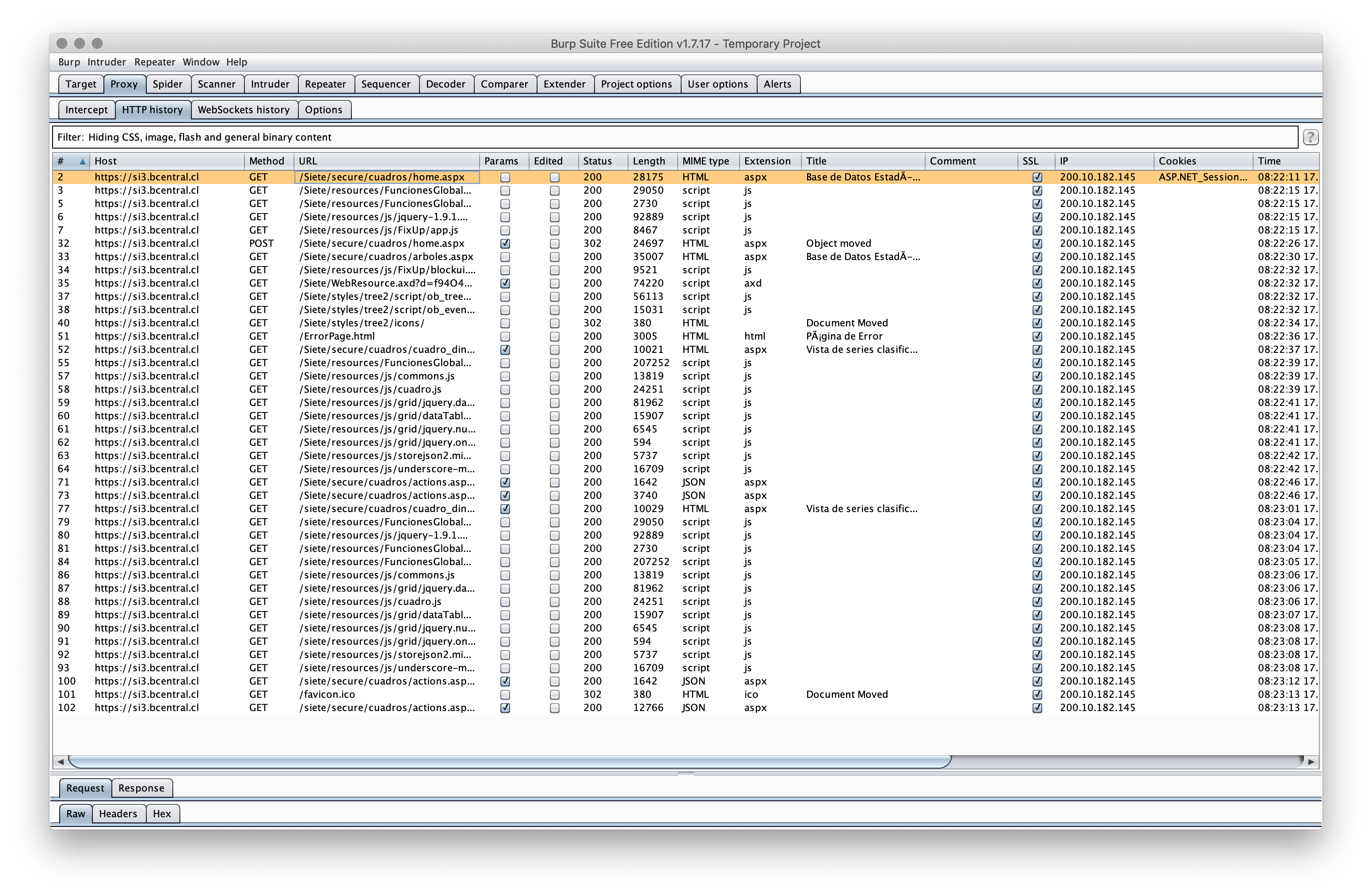The width and height of the screenshot is (1372, 895).
Task: Open the Extender tool tab
Action: (563, 84)
